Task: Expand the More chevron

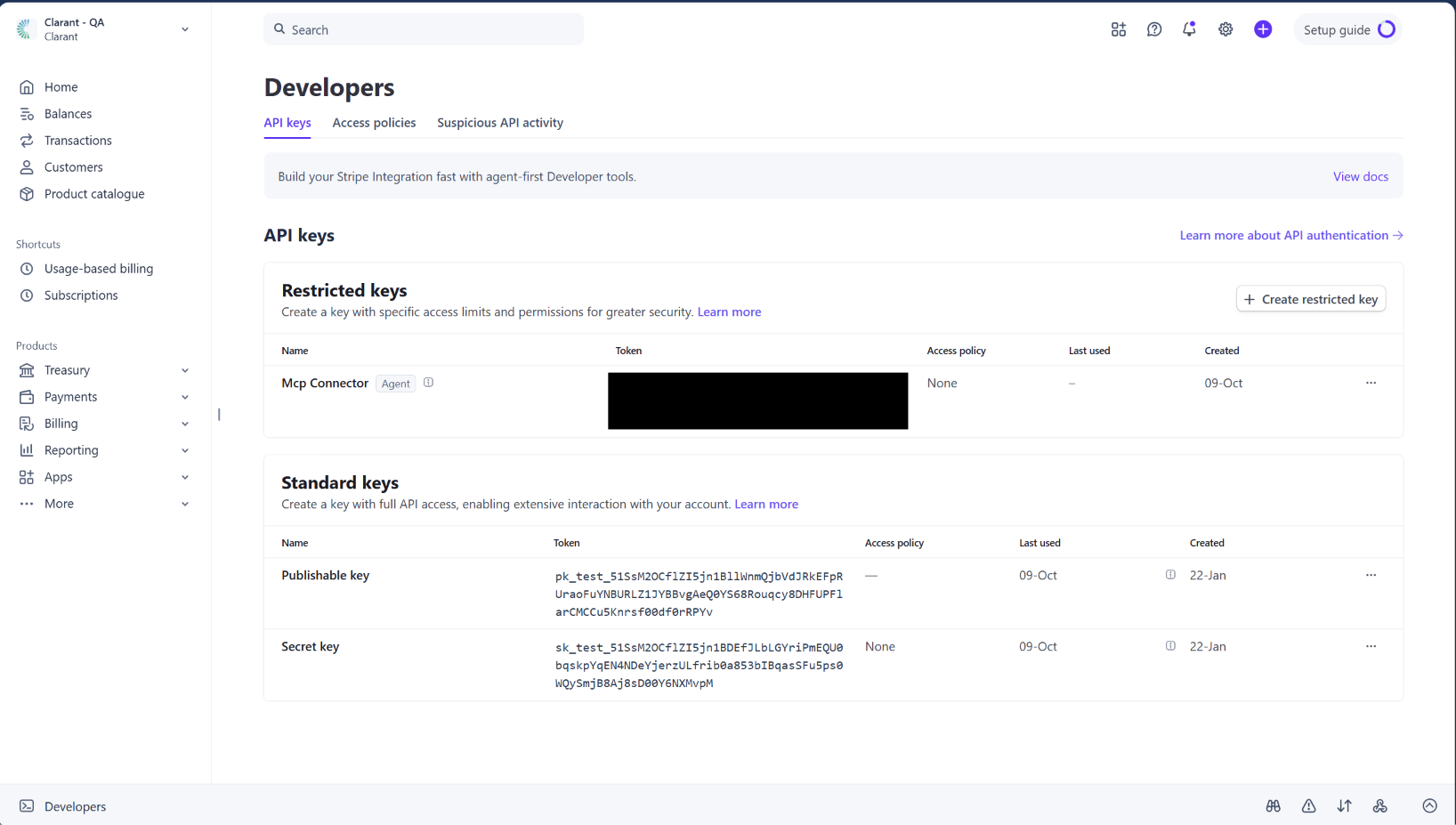Action: (x=185, y=504)
